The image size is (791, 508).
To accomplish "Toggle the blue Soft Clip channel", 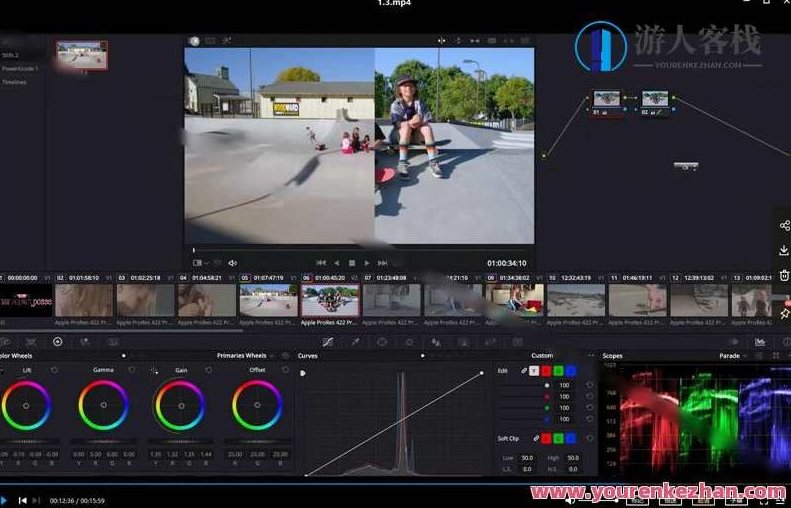I will pyautogui.click(x=570, y=438).
